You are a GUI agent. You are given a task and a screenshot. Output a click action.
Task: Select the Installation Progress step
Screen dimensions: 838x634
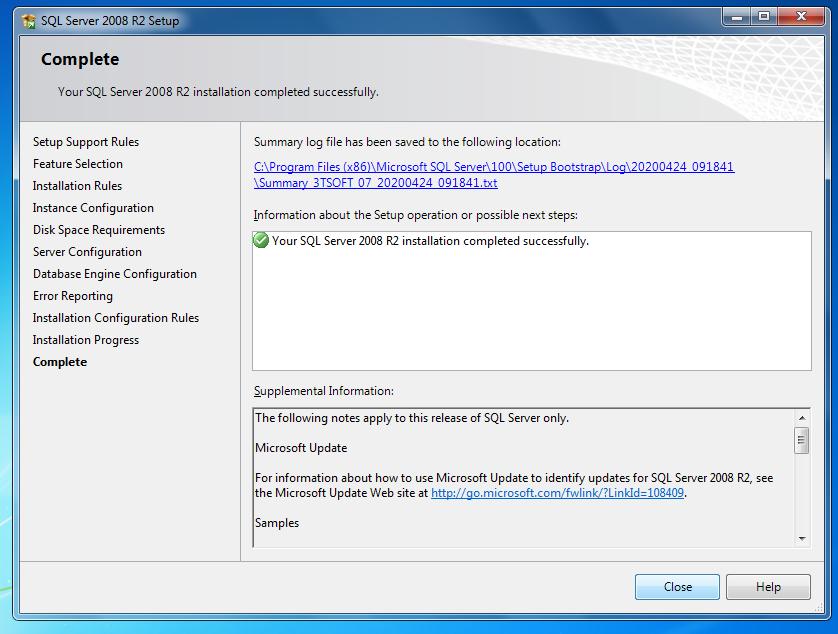[x=86, y=340]
